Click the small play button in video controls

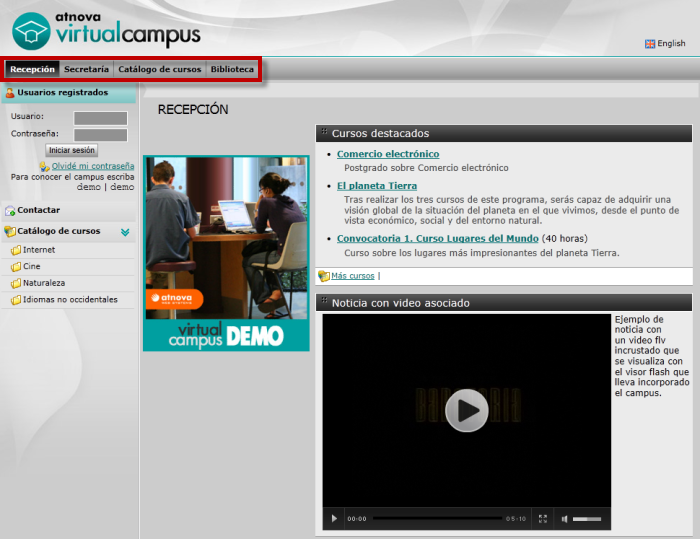tap(334, 518)
